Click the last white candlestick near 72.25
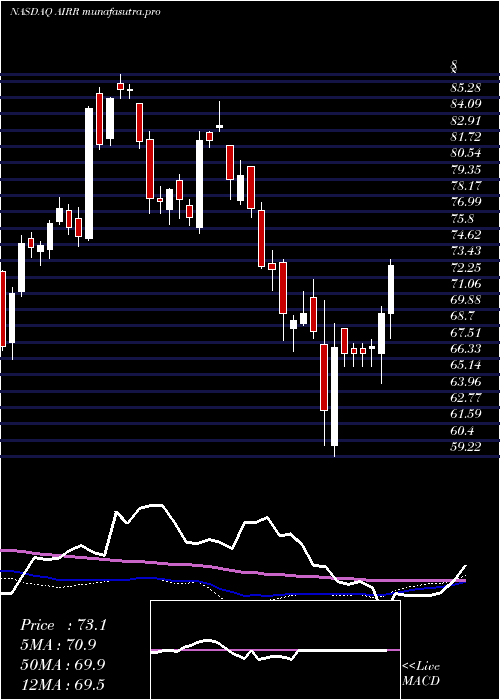This screenshot has height=700, width=500. pyautogui.click(x=391, y=289)
